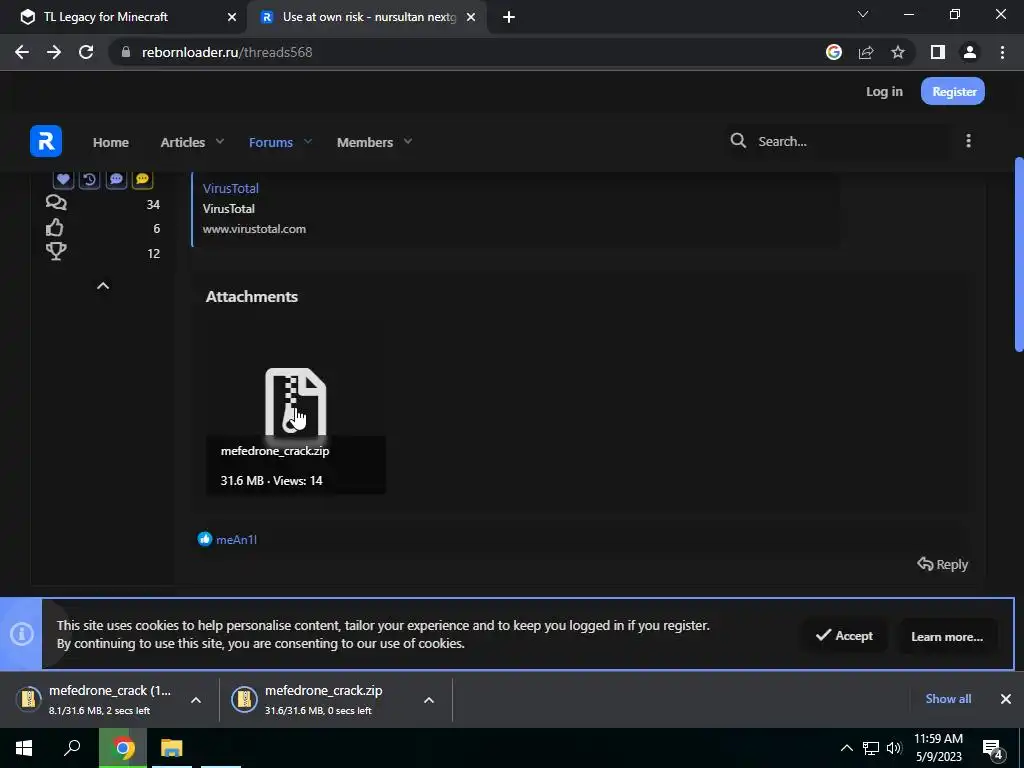Click the address bar URL
The image size is (1024, 768).
click(x=227, y=52)
